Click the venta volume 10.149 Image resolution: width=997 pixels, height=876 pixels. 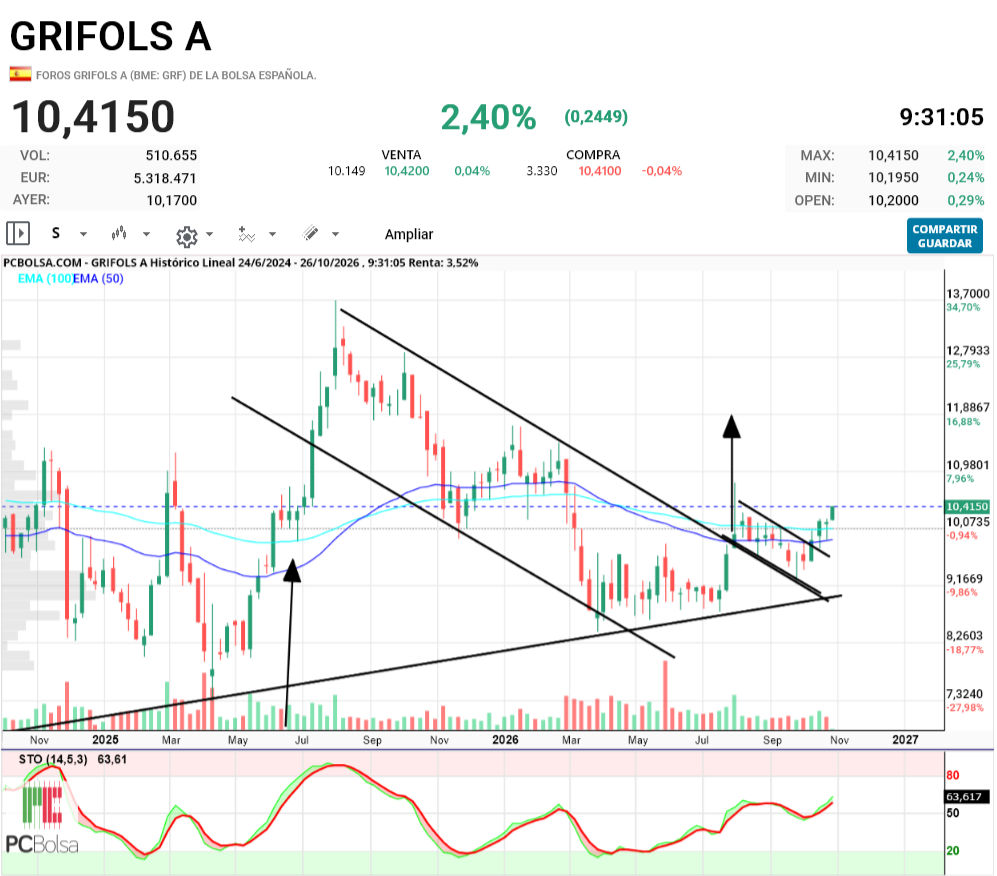pos(347,171)
